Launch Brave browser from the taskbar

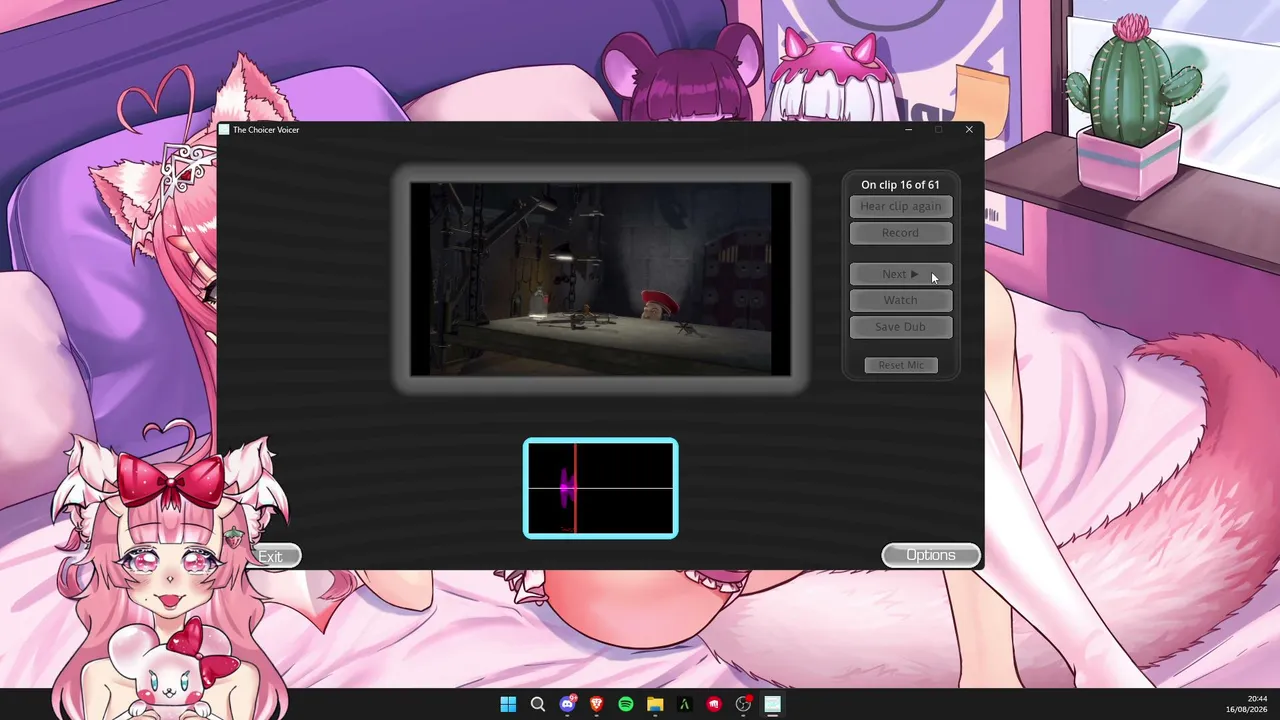(596, 704)
